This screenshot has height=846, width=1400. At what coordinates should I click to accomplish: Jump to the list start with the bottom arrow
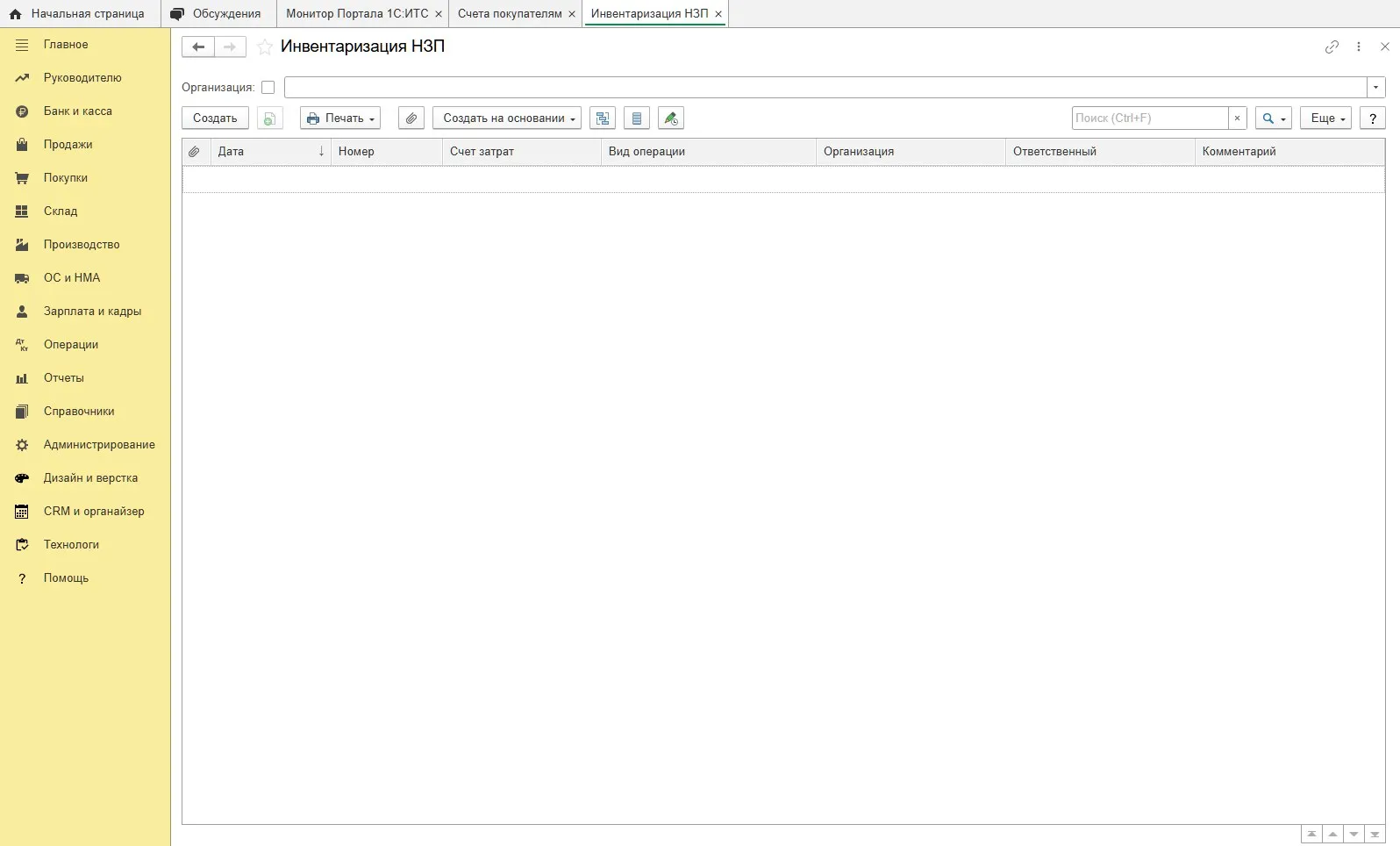coord(1311,834)
